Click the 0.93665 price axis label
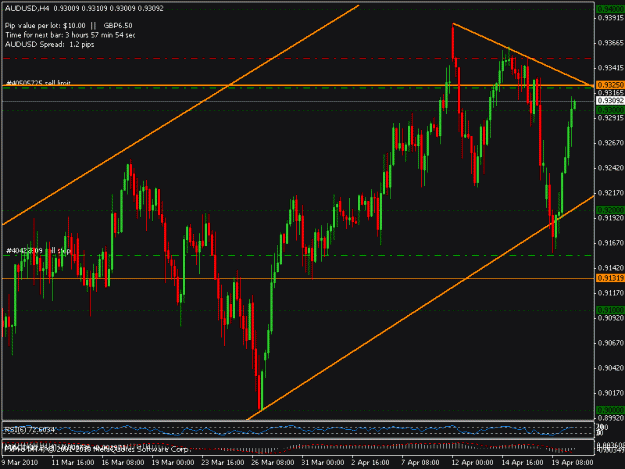 610,43
